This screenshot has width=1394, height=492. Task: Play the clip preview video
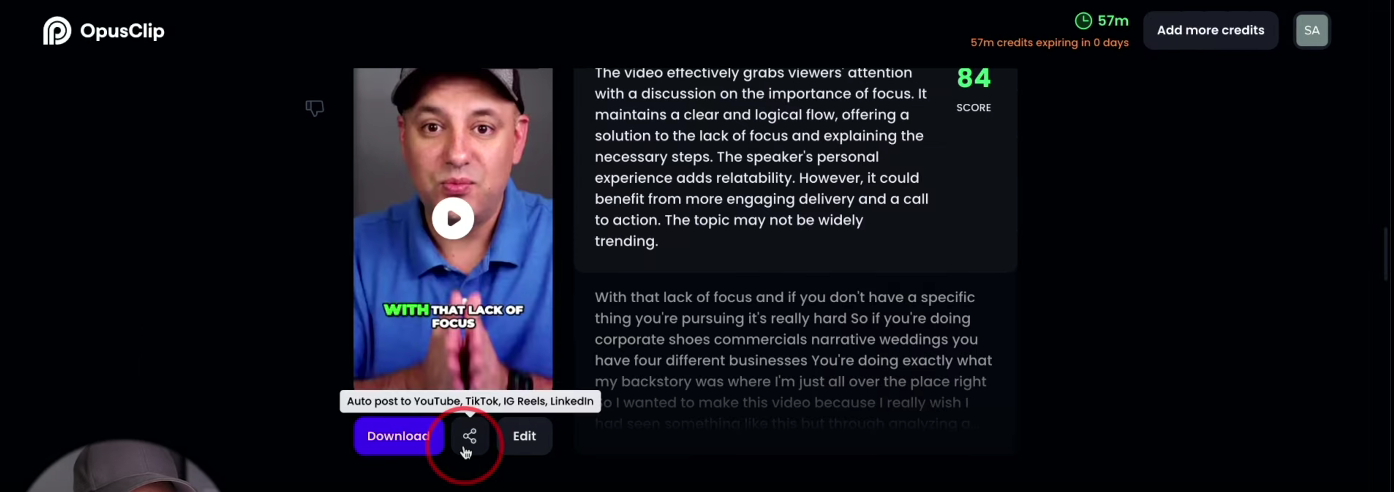pyautogui.click(x=453, y=218)
